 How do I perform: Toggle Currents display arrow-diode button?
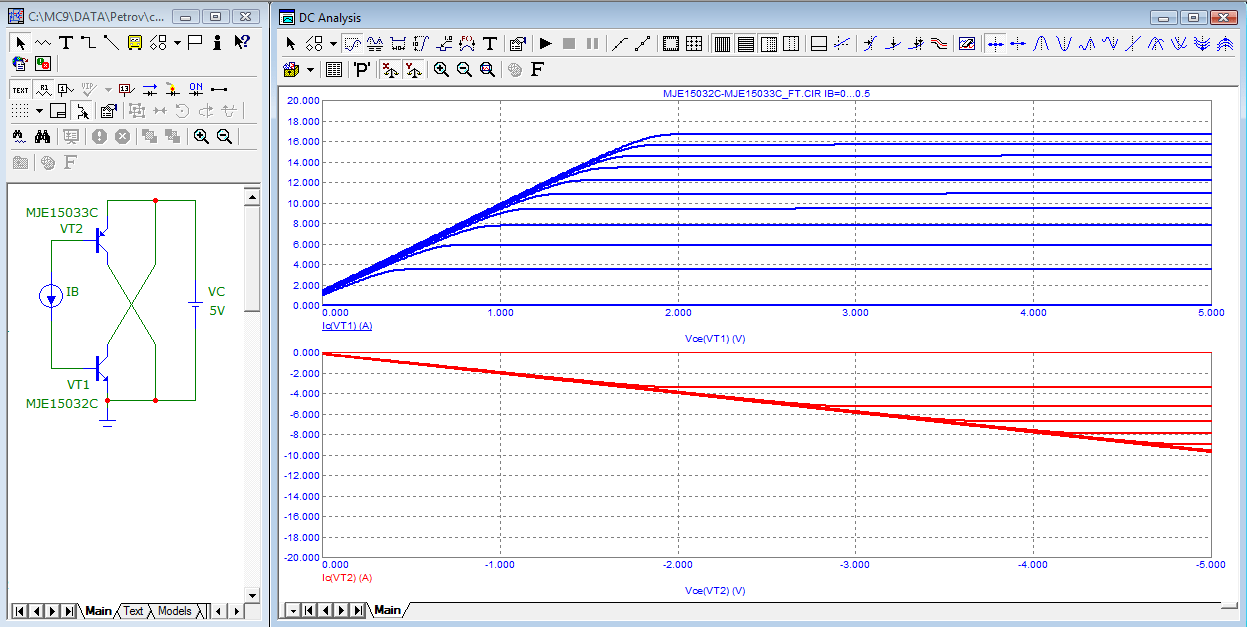tap(149, 90)
